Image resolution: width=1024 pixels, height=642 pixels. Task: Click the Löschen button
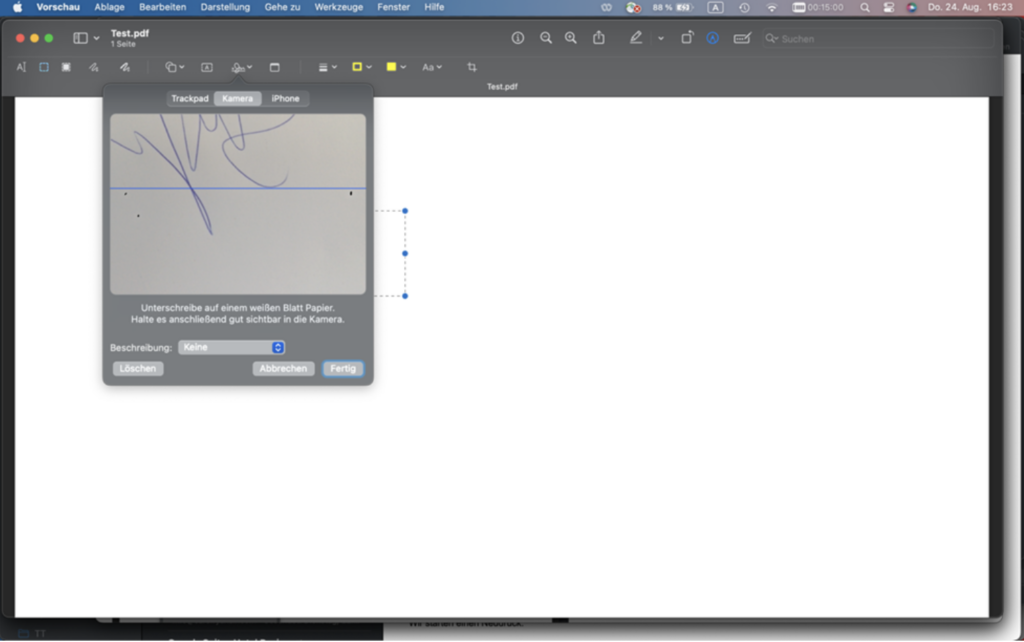tap(138, 368)
